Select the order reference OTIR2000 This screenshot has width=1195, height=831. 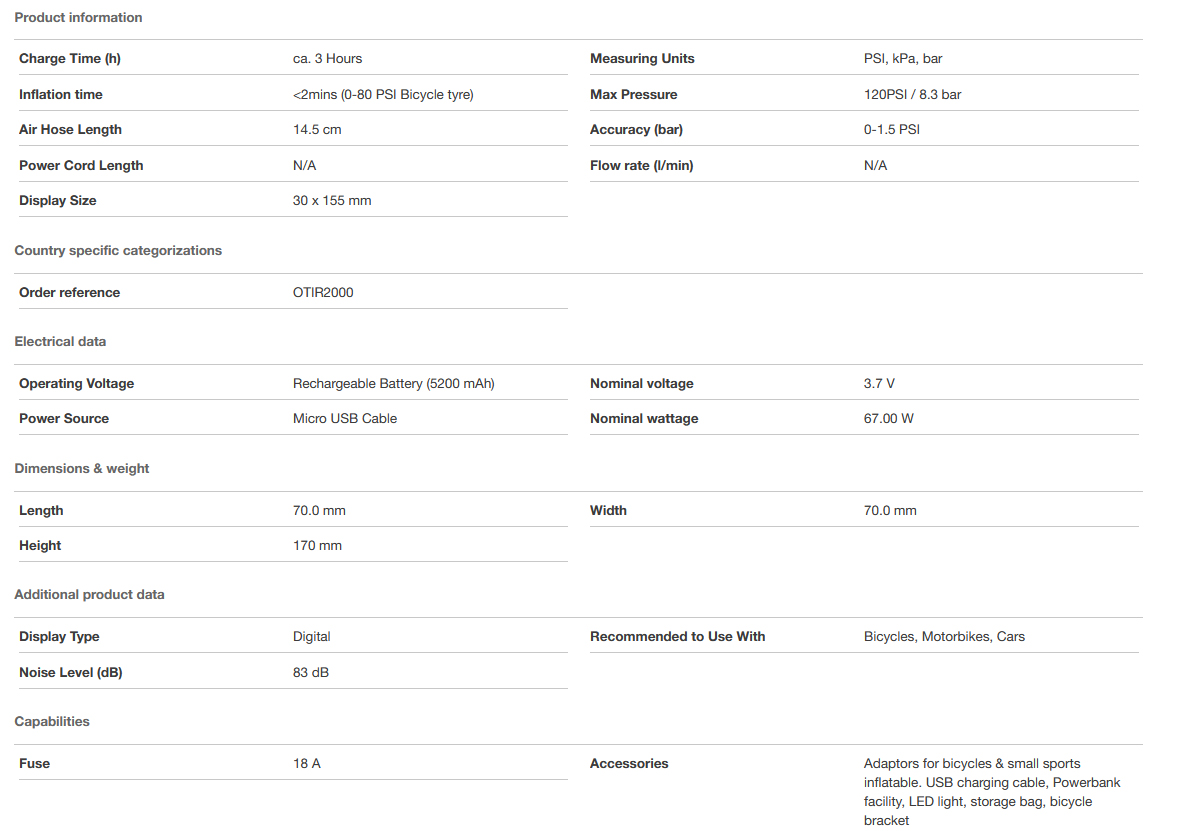tap(323, 292)
